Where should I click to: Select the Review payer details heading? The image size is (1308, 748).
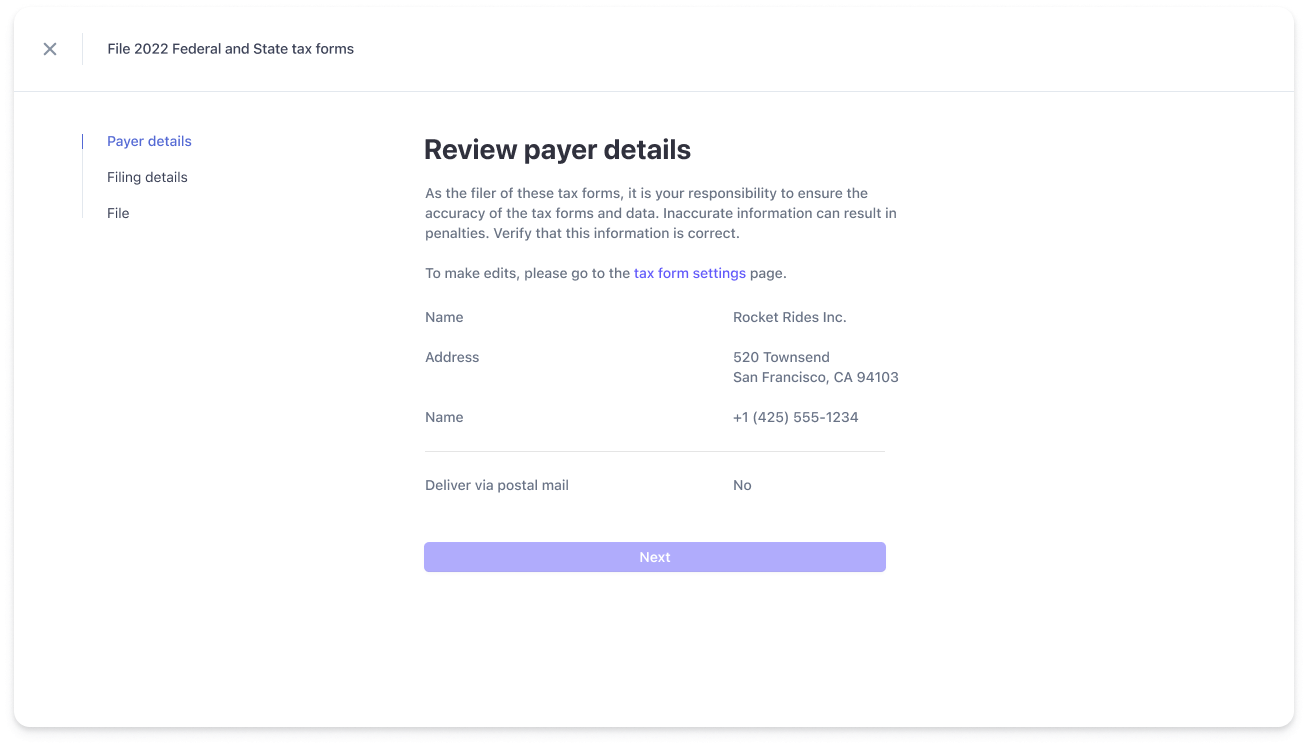[x=558, y=149]
